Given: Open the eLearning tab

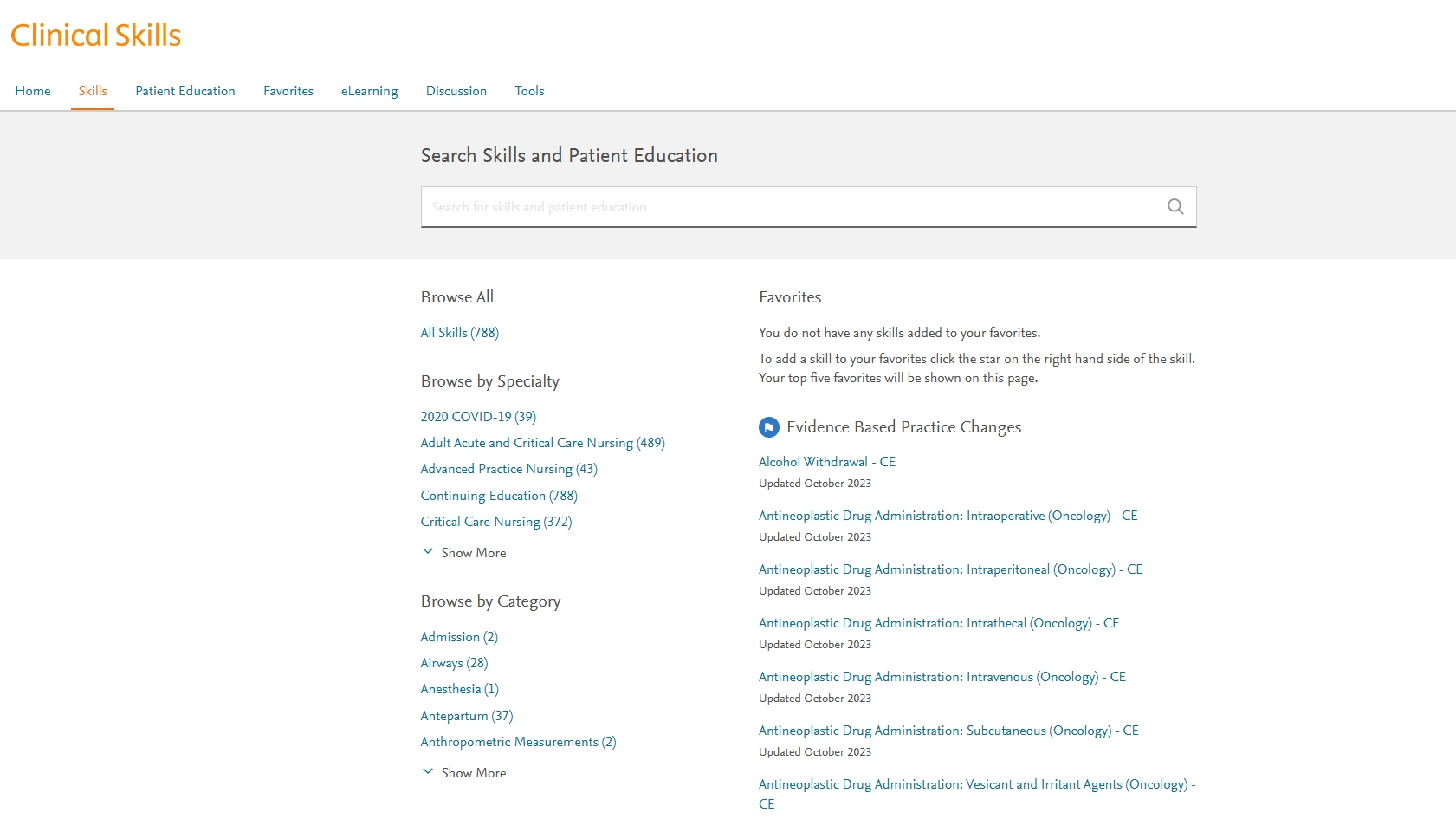Looking at the screenshot, I should point(369,91).
